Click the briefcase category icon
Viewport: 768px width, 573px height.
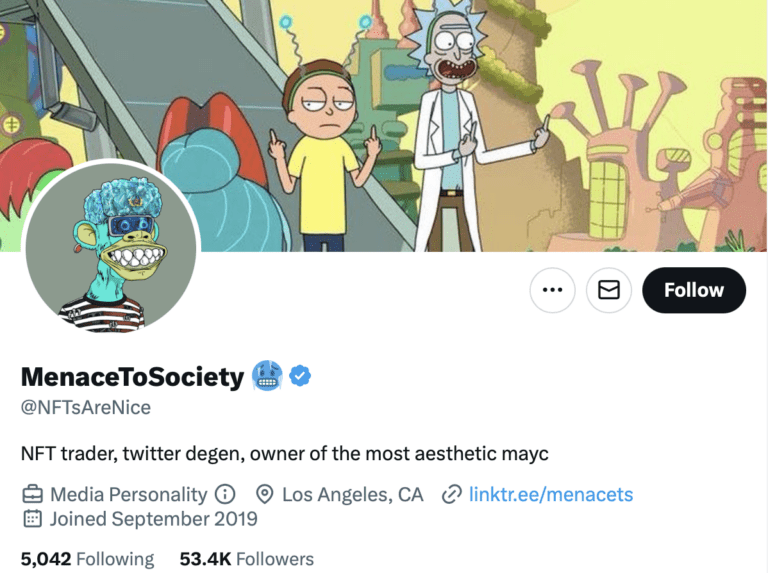point(32,494)
